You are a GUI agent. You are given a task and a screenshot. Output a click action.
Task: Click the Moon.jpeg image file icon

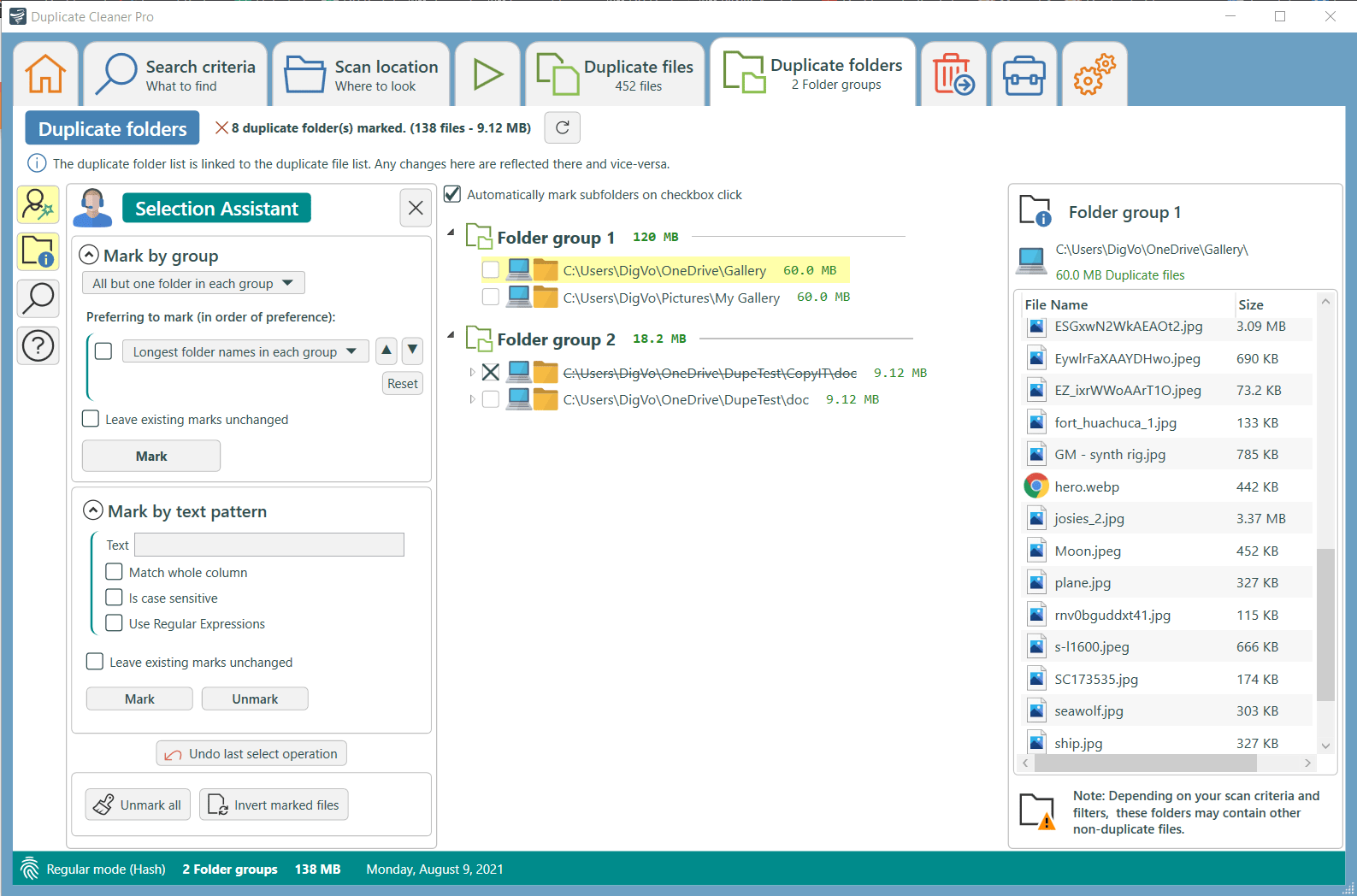coord(1036,551)
